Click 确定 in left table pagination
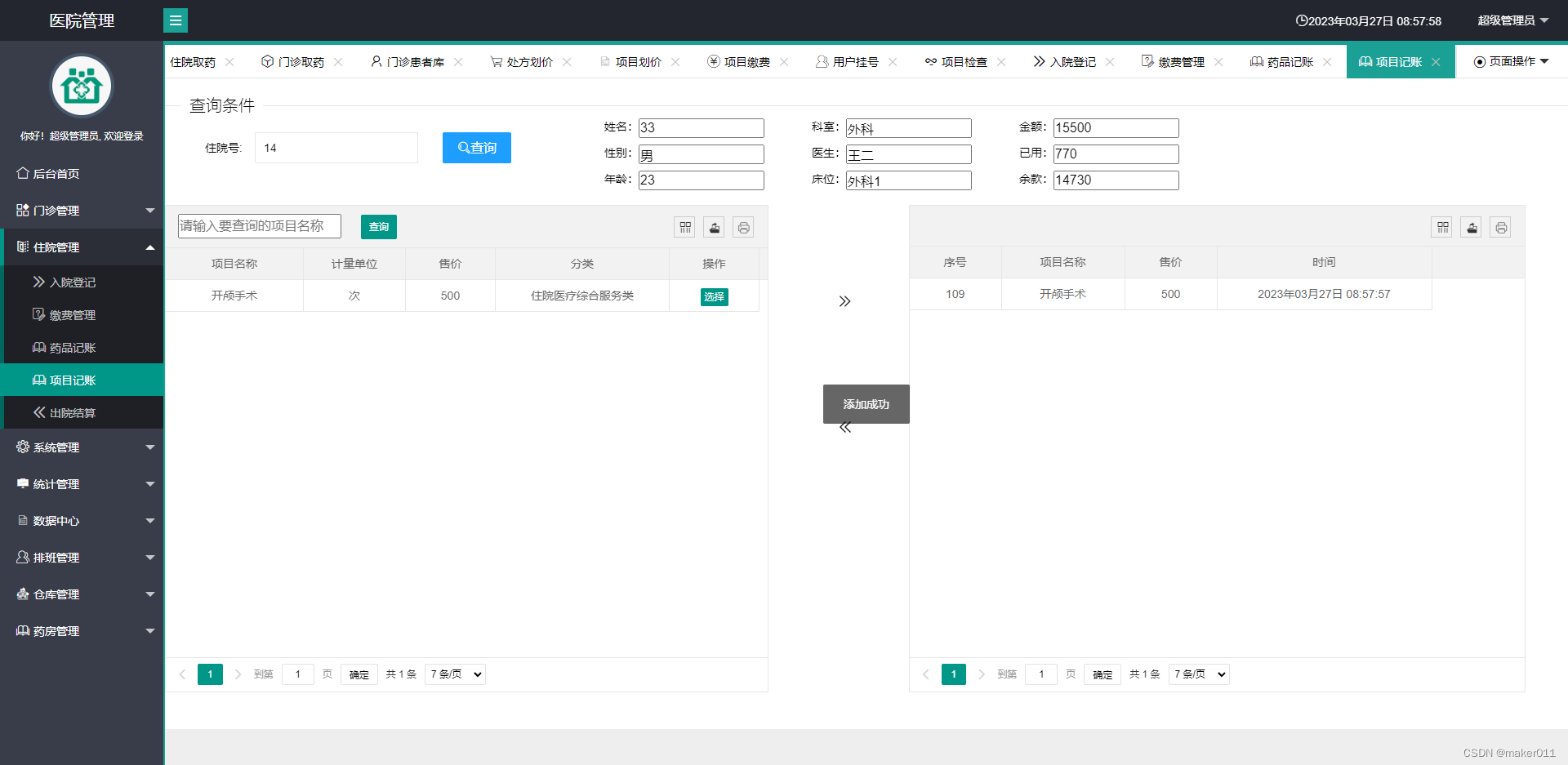The image size is (1568, 765). point(359,674)
